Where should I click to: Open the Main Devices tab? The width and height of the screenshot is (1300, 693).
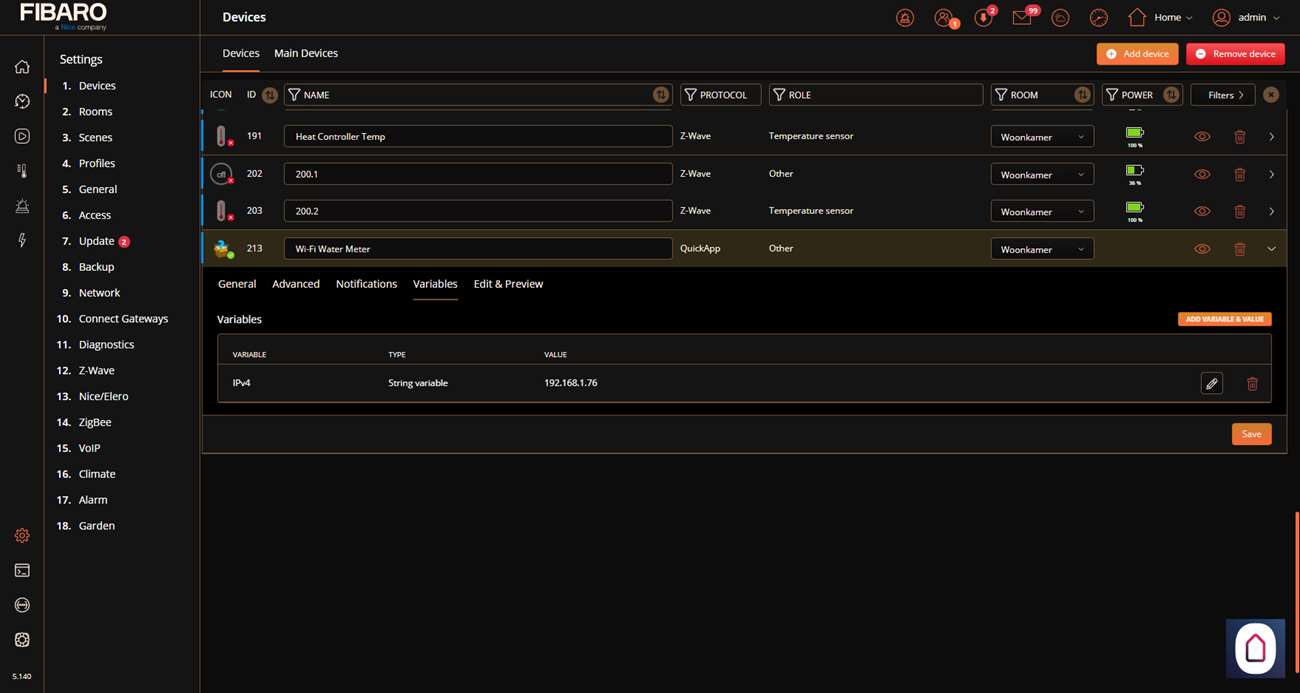coord(306,53)
